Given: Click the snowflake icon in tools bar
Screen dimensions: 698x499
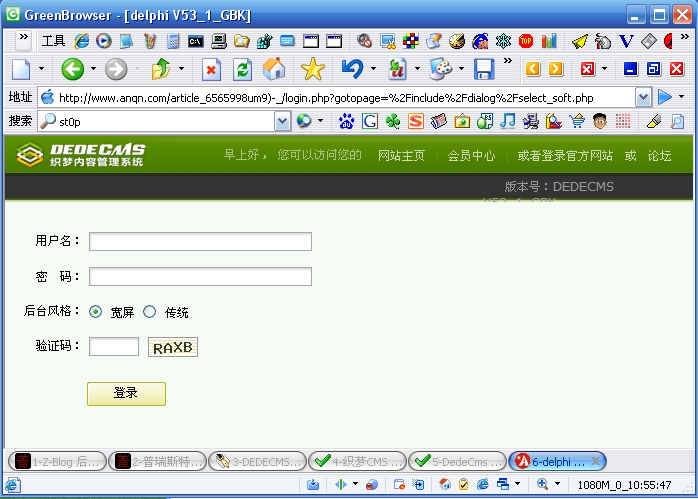Looking at the screenshot, I should click(x=503, y=41).
